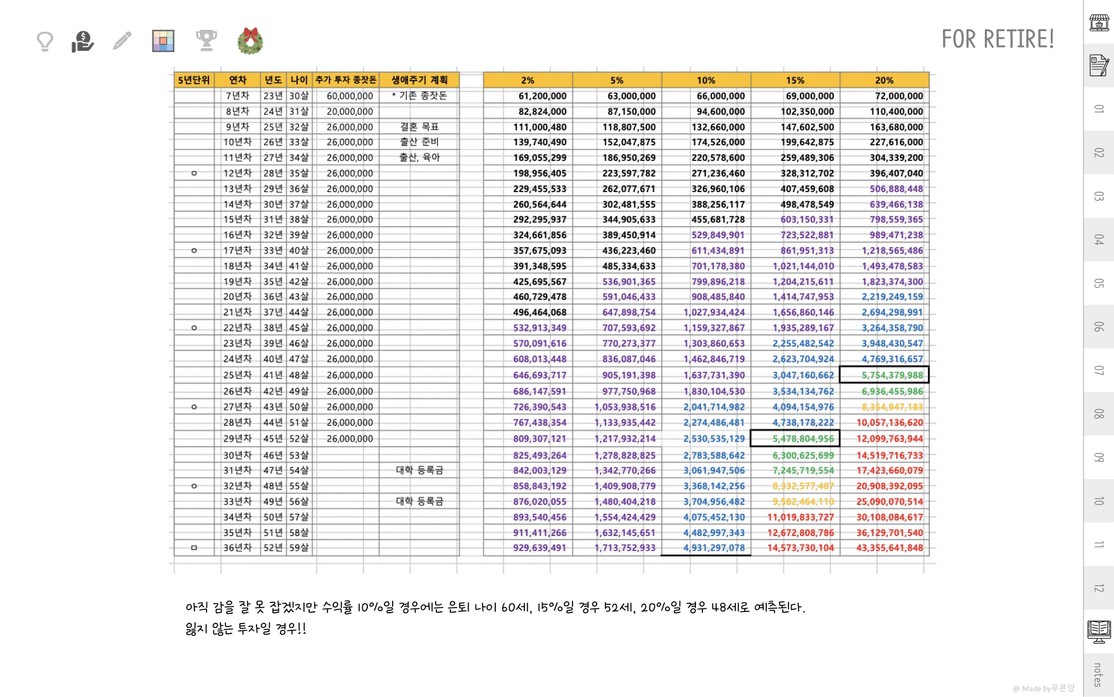This screenshot has height=697, width=1114.
Task: Open the 12 month tab
Action: coord(1099,588)
